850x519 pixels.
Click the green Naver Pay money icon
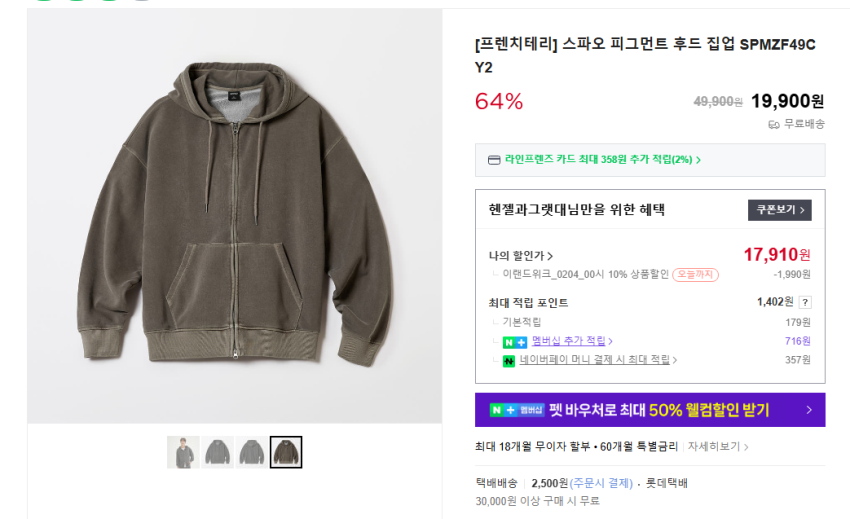509,360
